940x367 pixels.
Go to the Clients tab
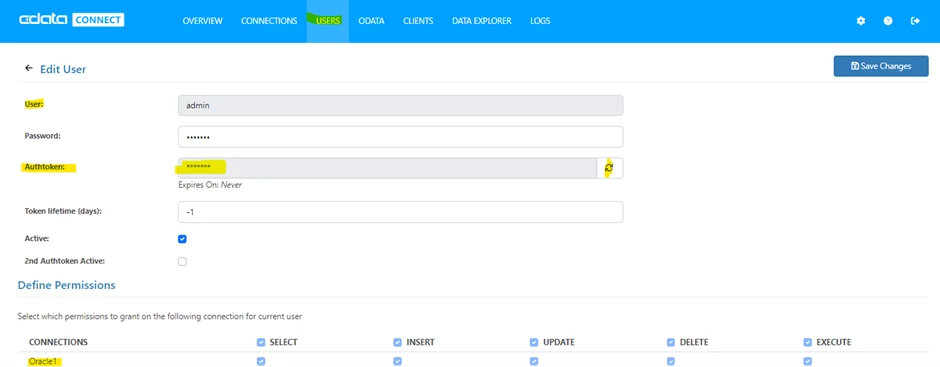click(418, 21)
